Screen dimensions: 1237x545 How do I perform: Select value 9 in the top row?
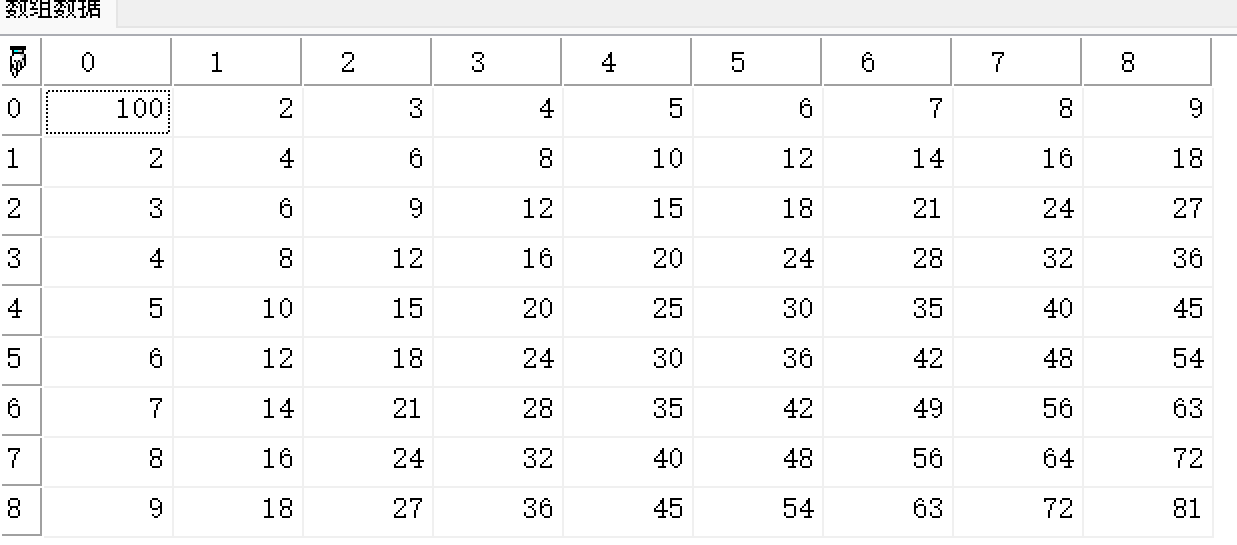point(1148,110)
